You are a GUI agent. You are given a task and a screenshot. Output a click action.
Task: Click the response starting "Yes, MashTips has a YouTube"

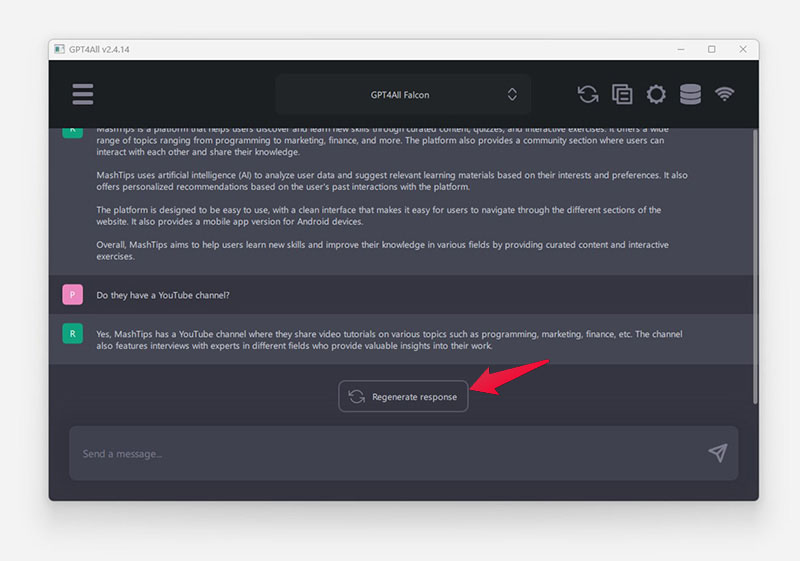[389, 340]
